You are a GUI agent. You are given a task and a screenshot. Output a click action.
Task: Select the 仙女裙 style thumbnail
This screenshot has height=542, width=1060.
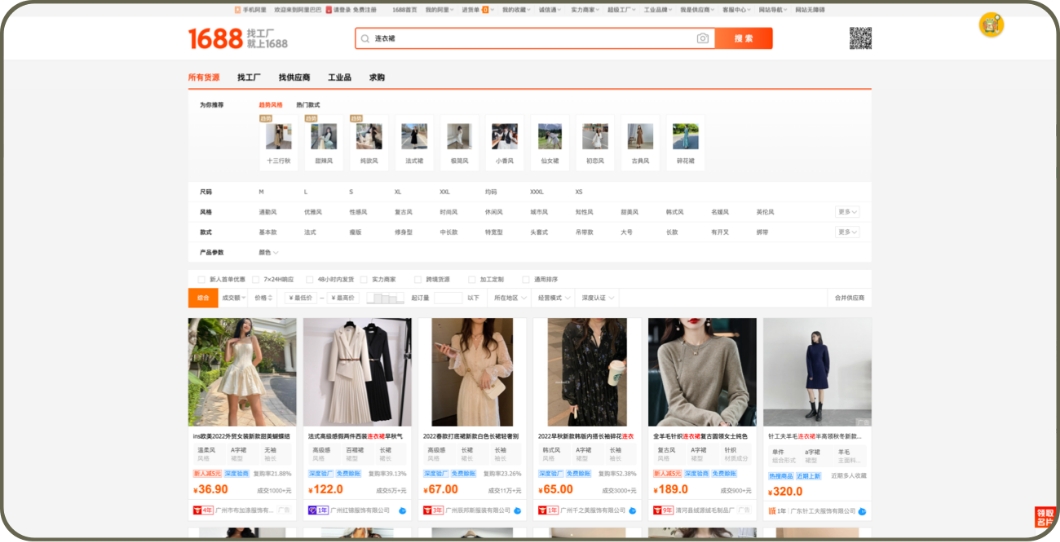(550, 135)
